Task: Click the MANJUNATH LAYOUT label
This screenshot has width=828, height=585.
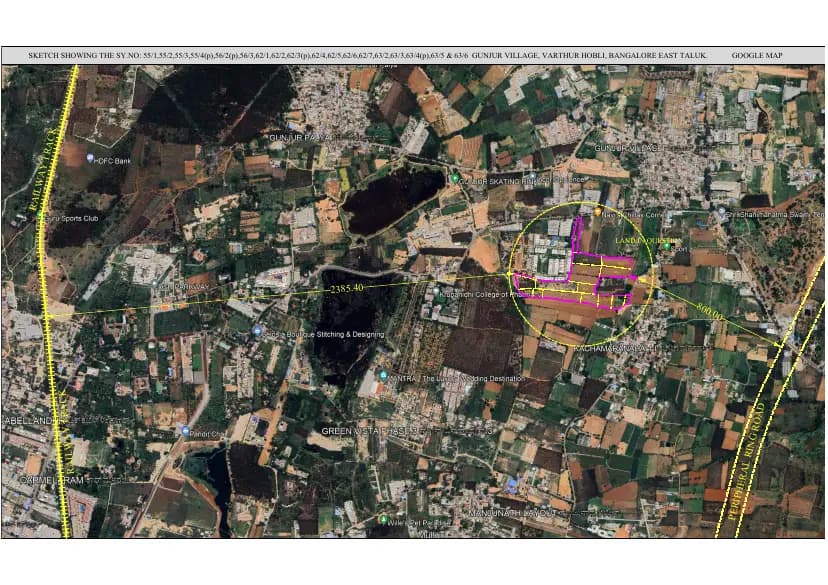Action: pos(512,513)
